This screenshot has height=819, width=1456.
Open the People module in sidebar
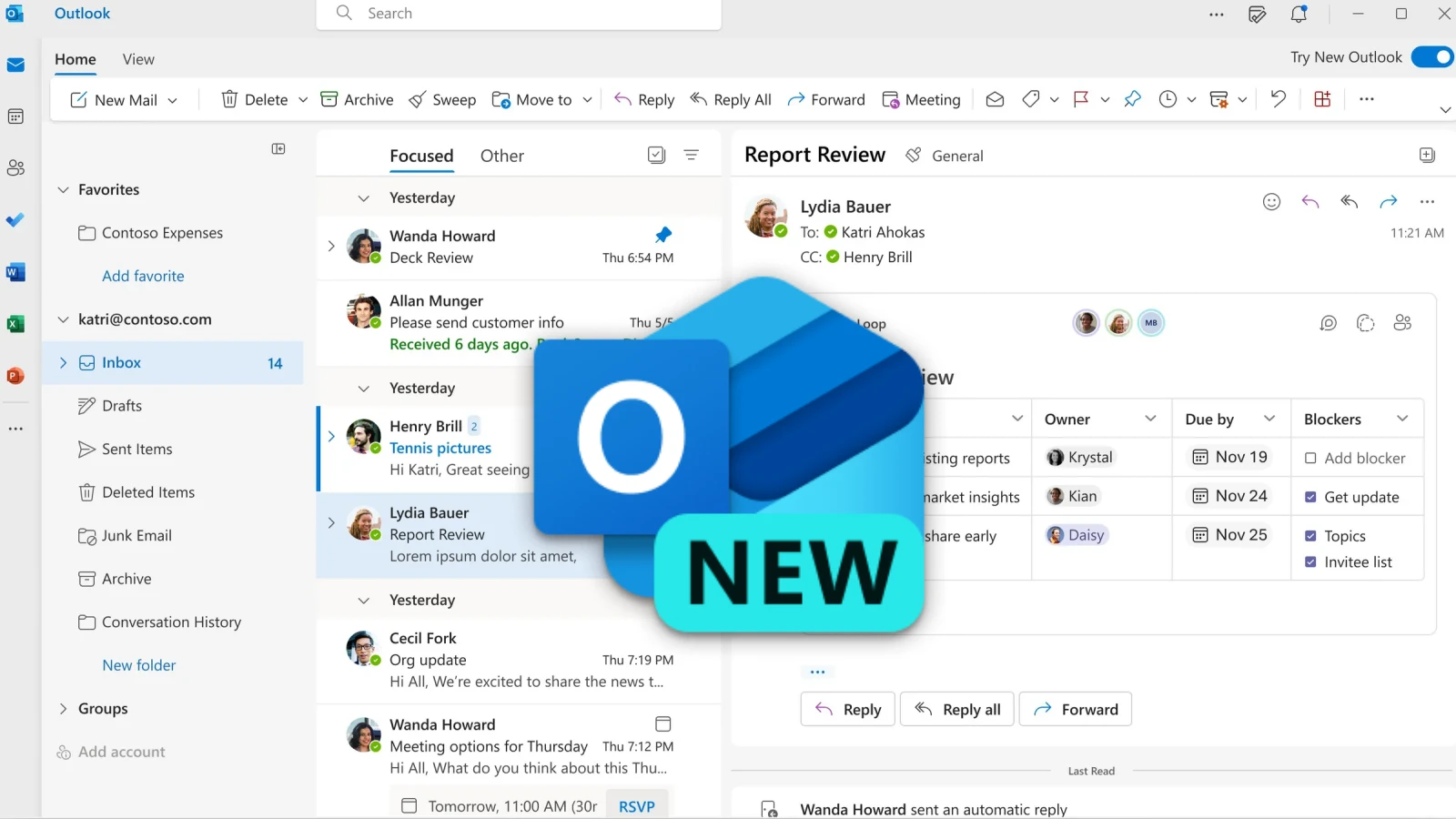[x=15, y=168]
